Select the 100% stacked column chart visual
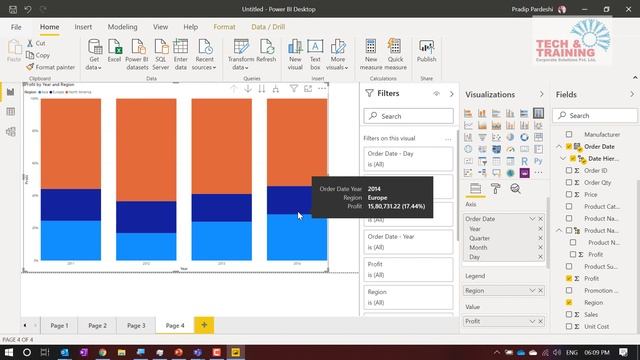This screenshot has height=360, width=640. pos(538,113)
